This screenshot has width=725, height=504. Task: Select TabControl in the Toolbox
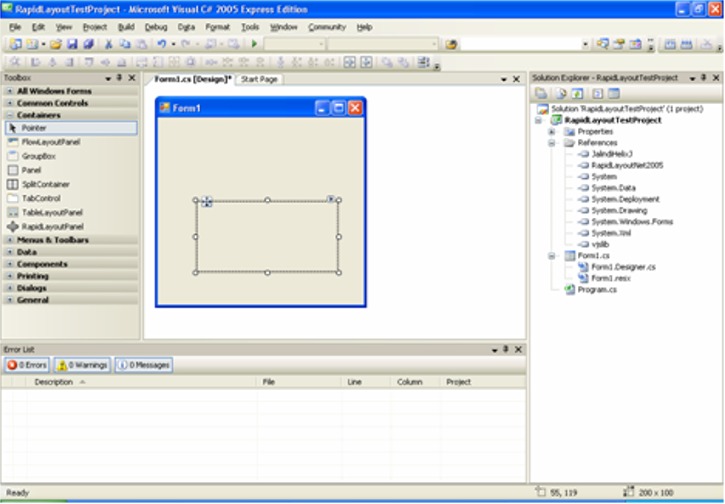(x=71, y=198)
